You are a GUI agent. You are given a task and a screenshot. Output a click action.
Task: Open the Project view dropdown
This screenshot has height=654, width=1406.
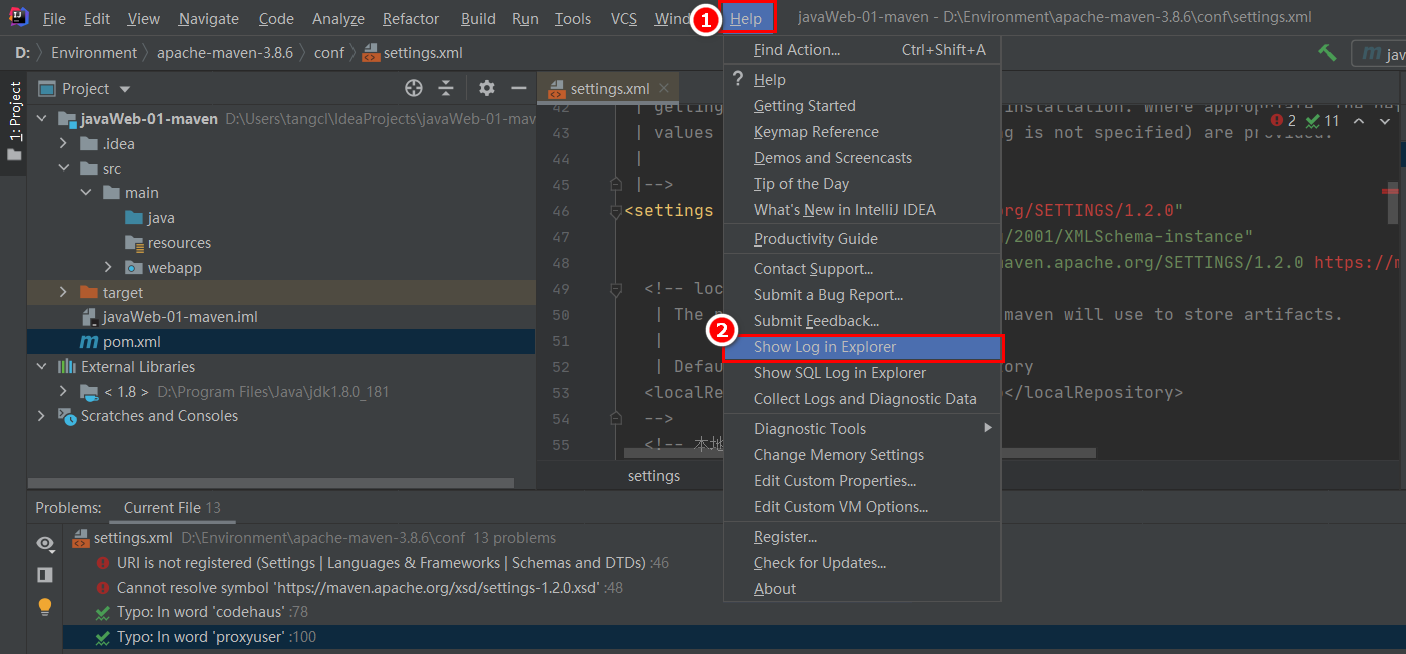(124, 89)
